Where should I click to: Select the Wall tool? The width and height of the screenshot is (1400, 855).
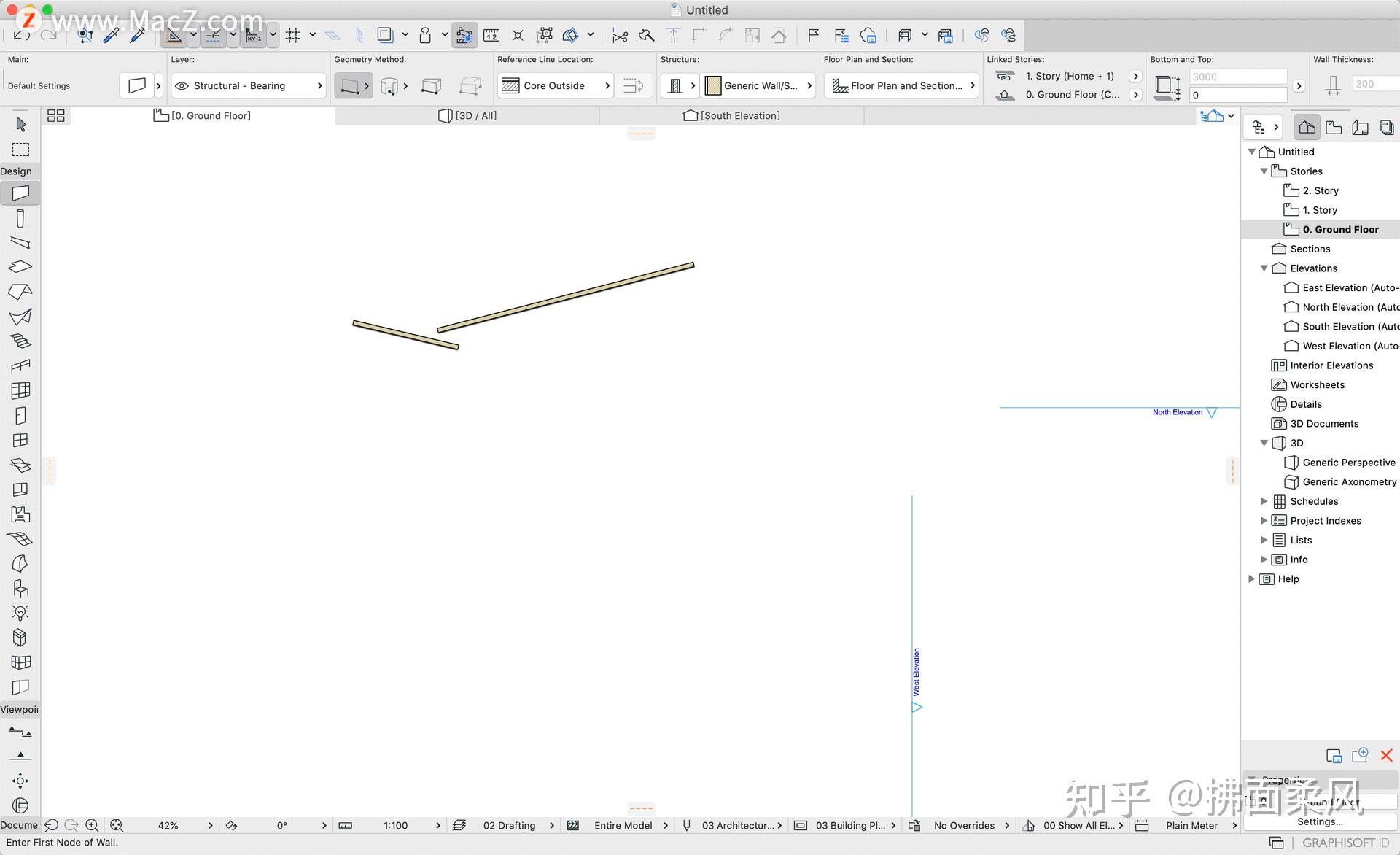(x=20, y=193)
